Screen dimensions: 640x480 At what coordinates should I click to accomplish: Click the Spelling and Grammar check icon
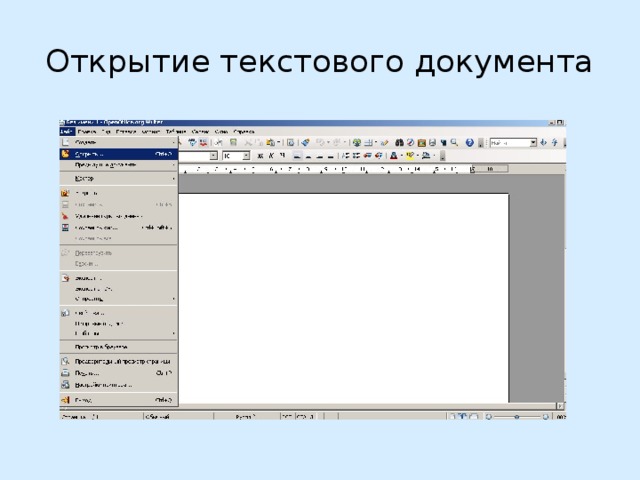coord(192,142)
